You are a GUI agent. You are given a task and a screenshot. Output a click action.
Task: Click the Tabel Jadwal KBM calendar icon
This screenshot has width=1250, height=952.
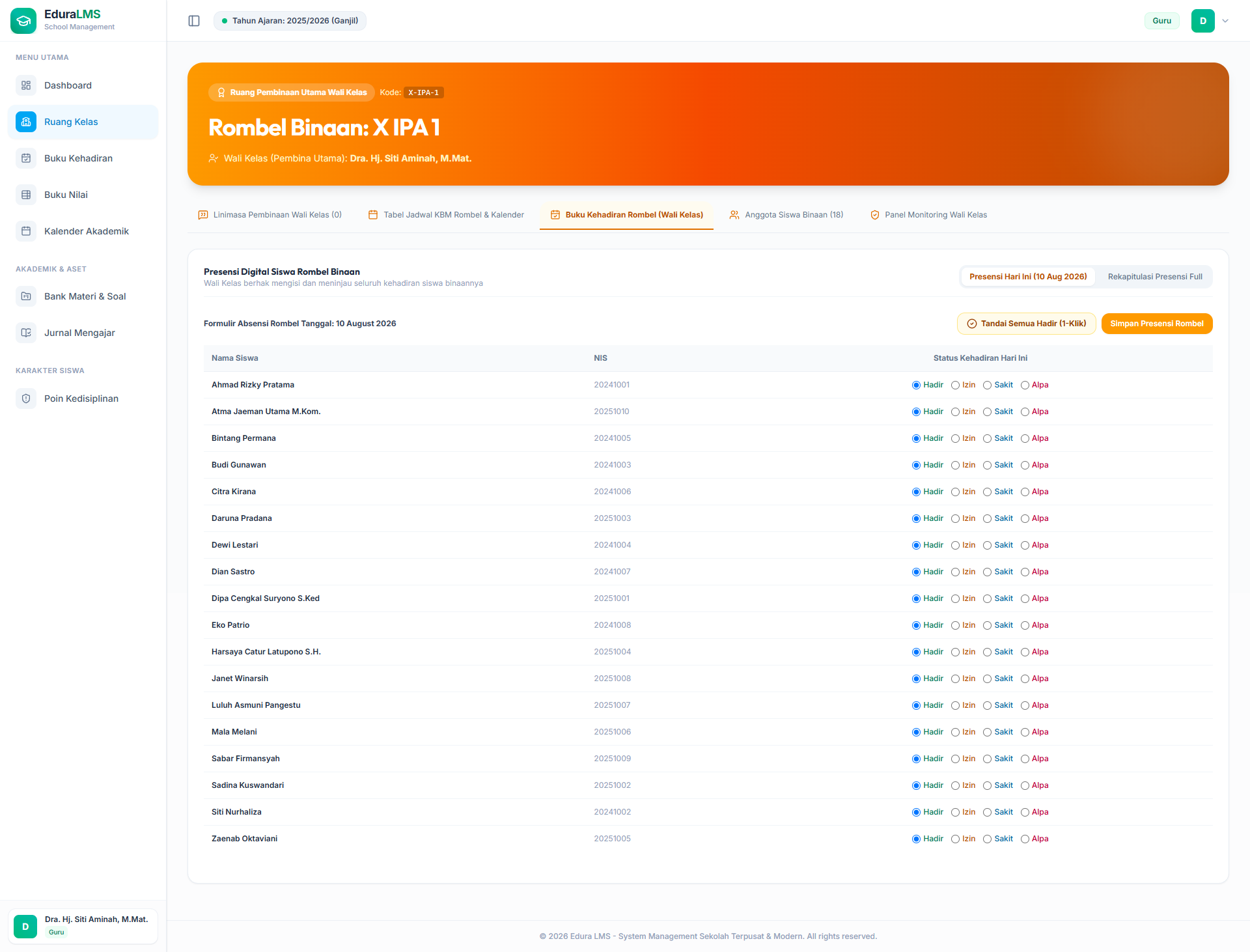coord(373,215)
